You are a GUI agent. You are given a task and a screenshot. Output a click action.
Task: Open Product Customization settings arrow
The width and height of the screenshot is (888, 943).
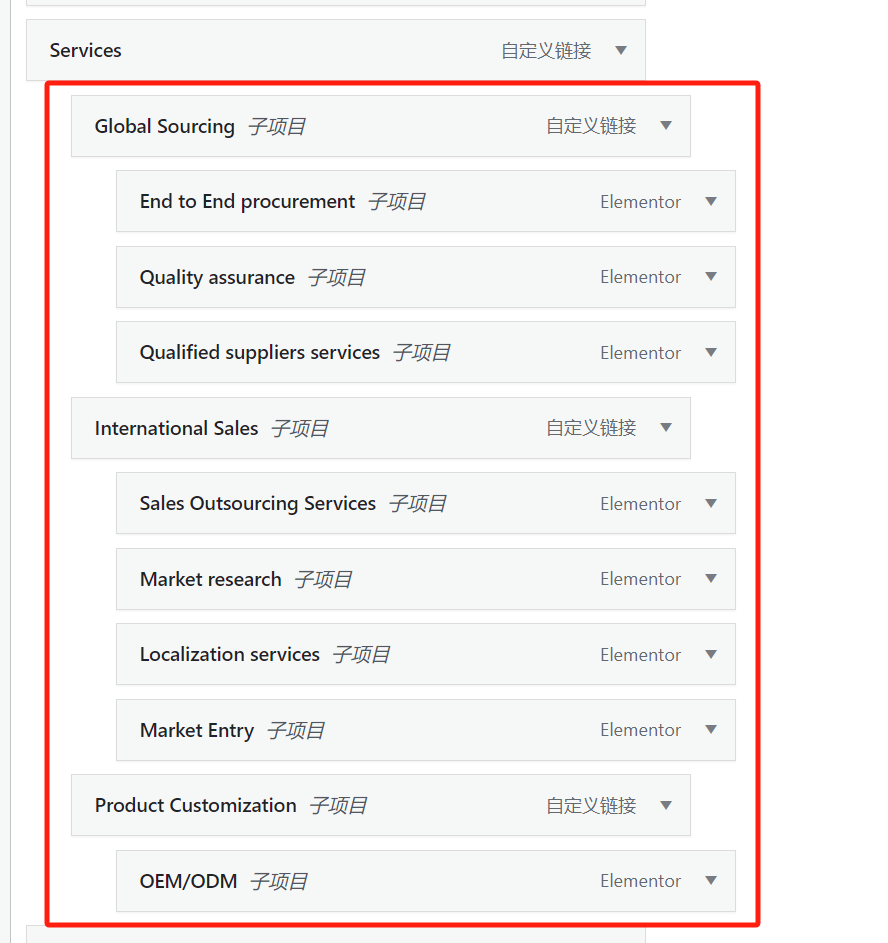click(x=666, y=805)
